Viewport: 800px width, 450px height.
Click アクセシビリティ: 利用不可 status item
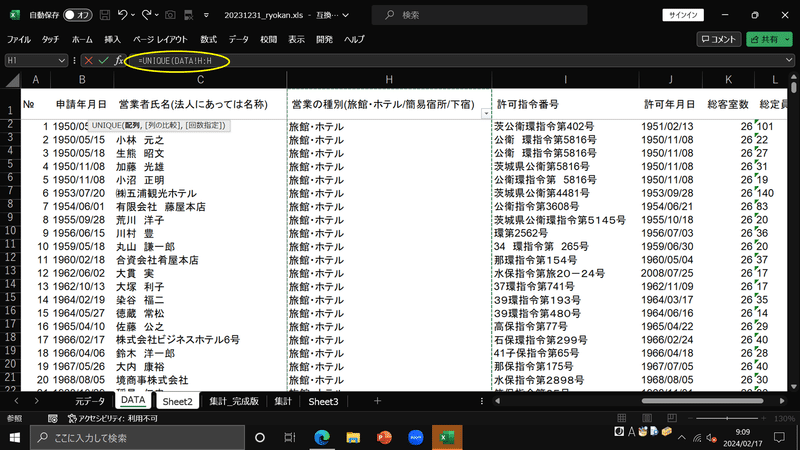[x=112, y=418]
